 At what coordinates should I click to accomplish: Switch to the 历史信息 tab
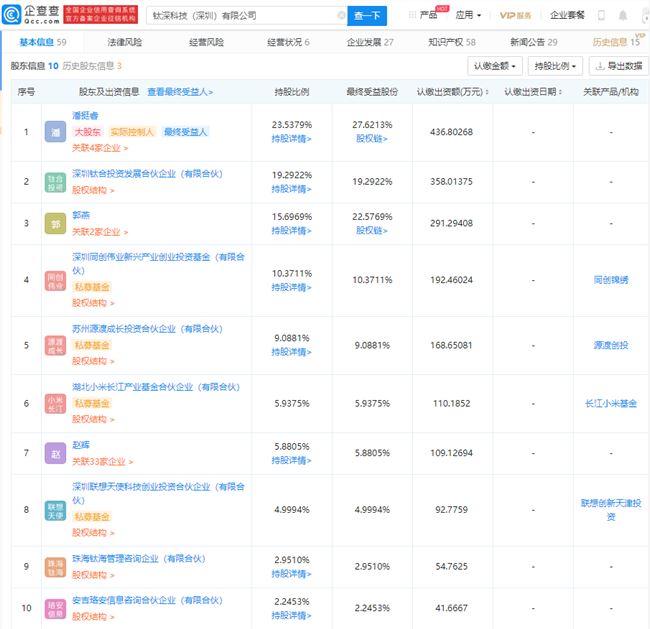(x=616, y=42)
